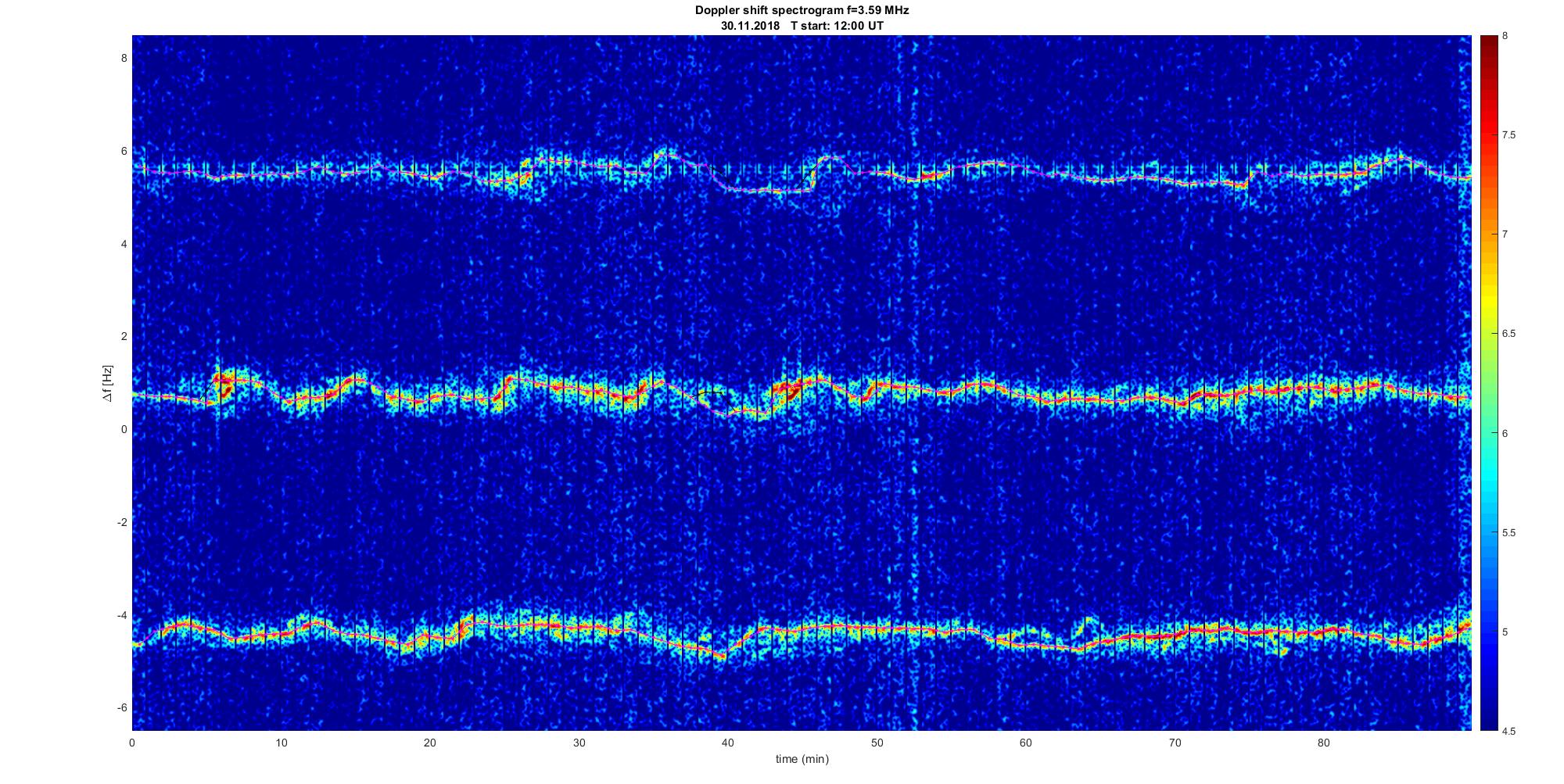Click the x-axis tick label '20'
The height and width of the screenshot is (784, 1564).
(430, 743)
